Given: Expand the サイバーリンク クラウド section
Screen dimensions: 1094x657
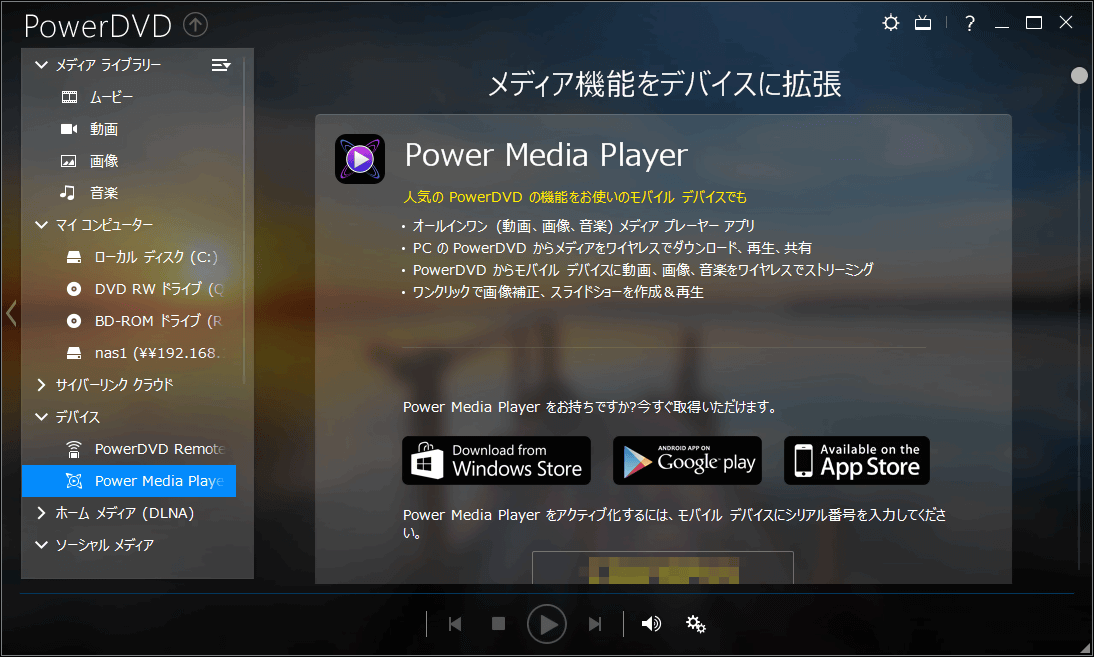Looking at the screenshot, I should [x=41, y=385].
